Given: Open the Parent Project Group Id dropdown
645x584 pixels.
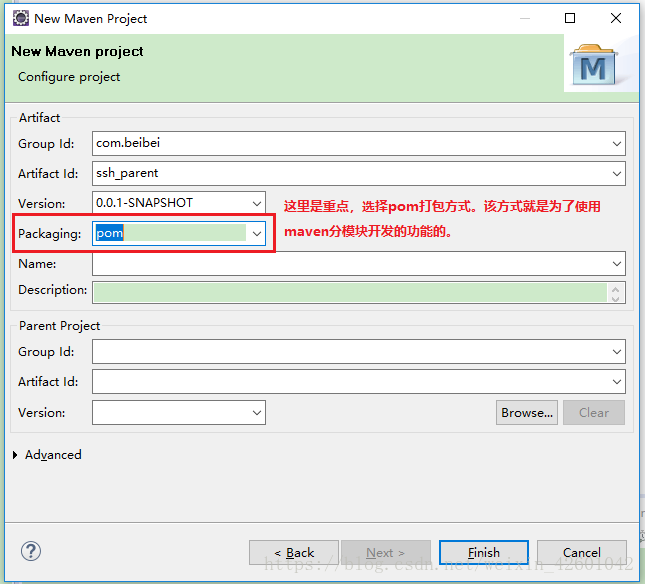Looking at the screenshot, I should (616, 352).
